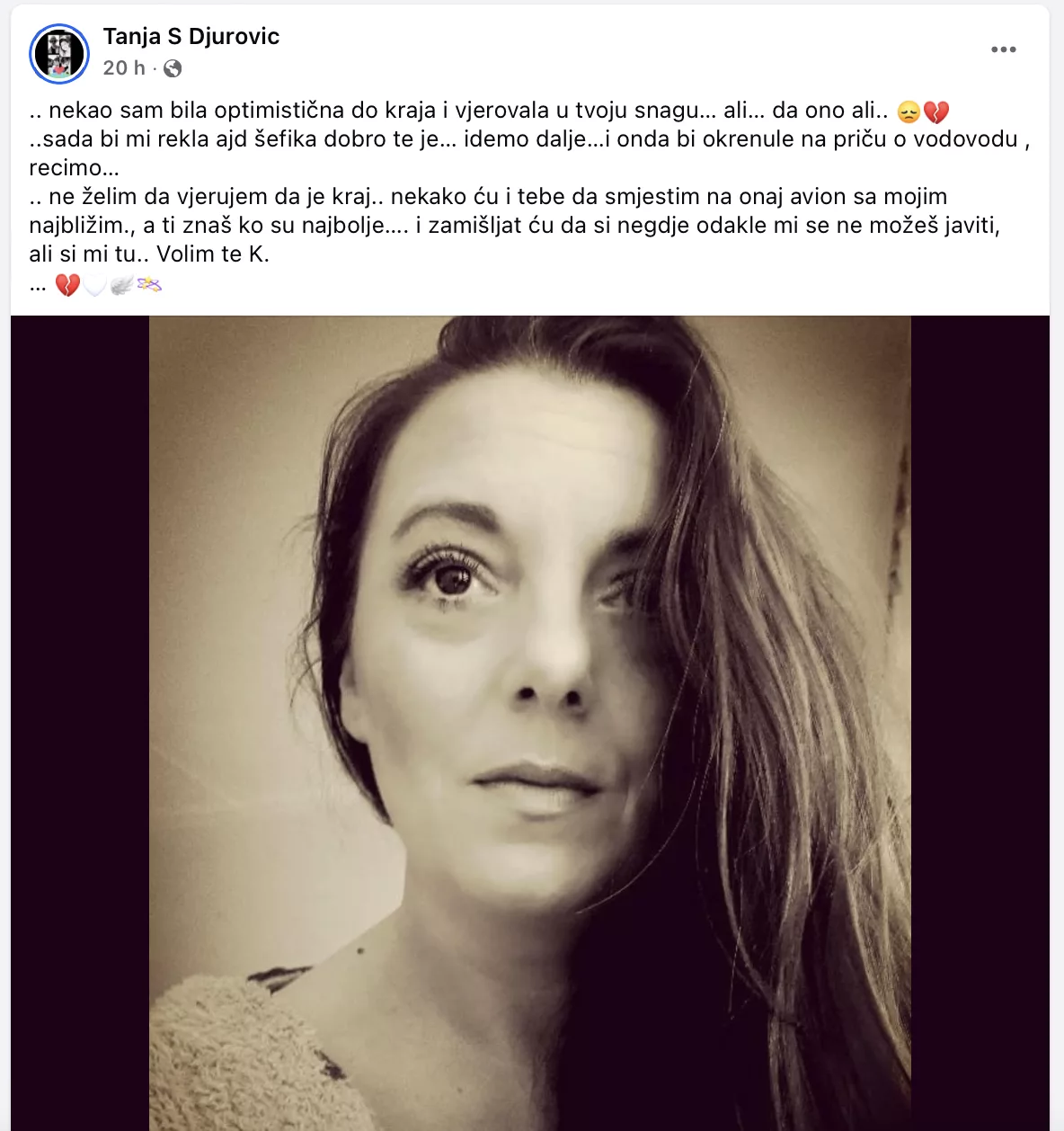The image size is (1064, 1131).
Task: Click the angel wing emoji
Action: [121, 286]
